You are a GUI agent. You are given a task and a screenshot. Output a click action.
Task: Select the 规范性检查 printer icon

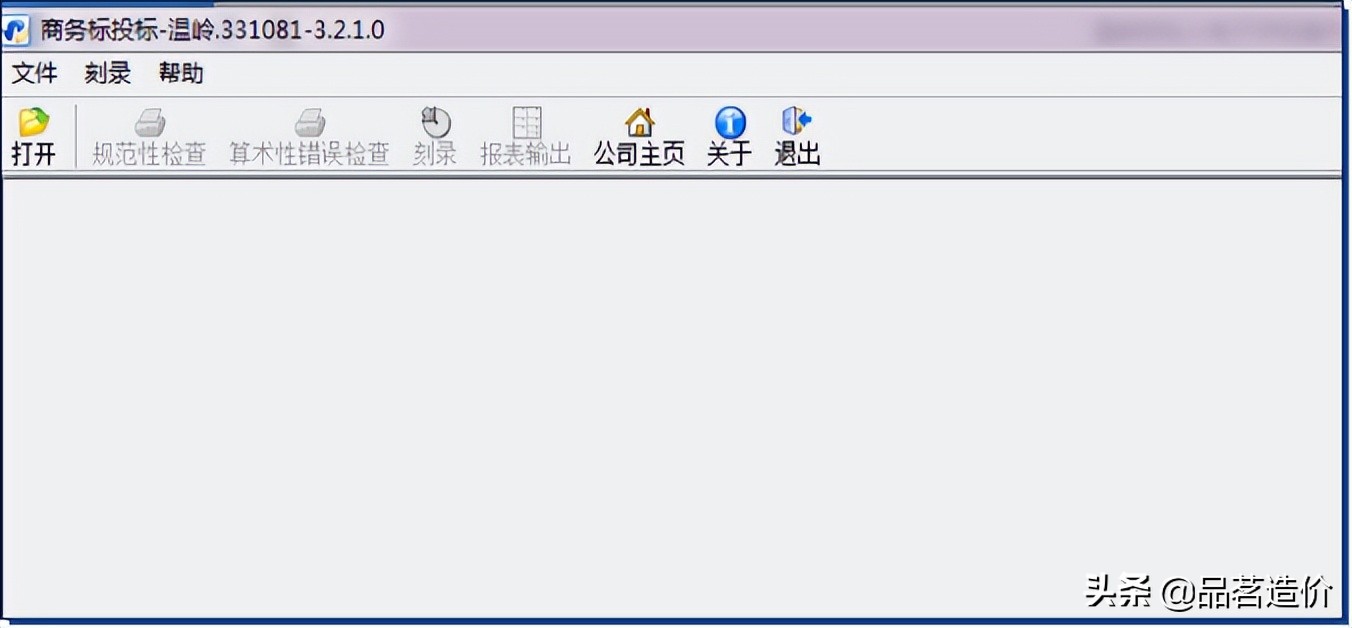[150, 122]
